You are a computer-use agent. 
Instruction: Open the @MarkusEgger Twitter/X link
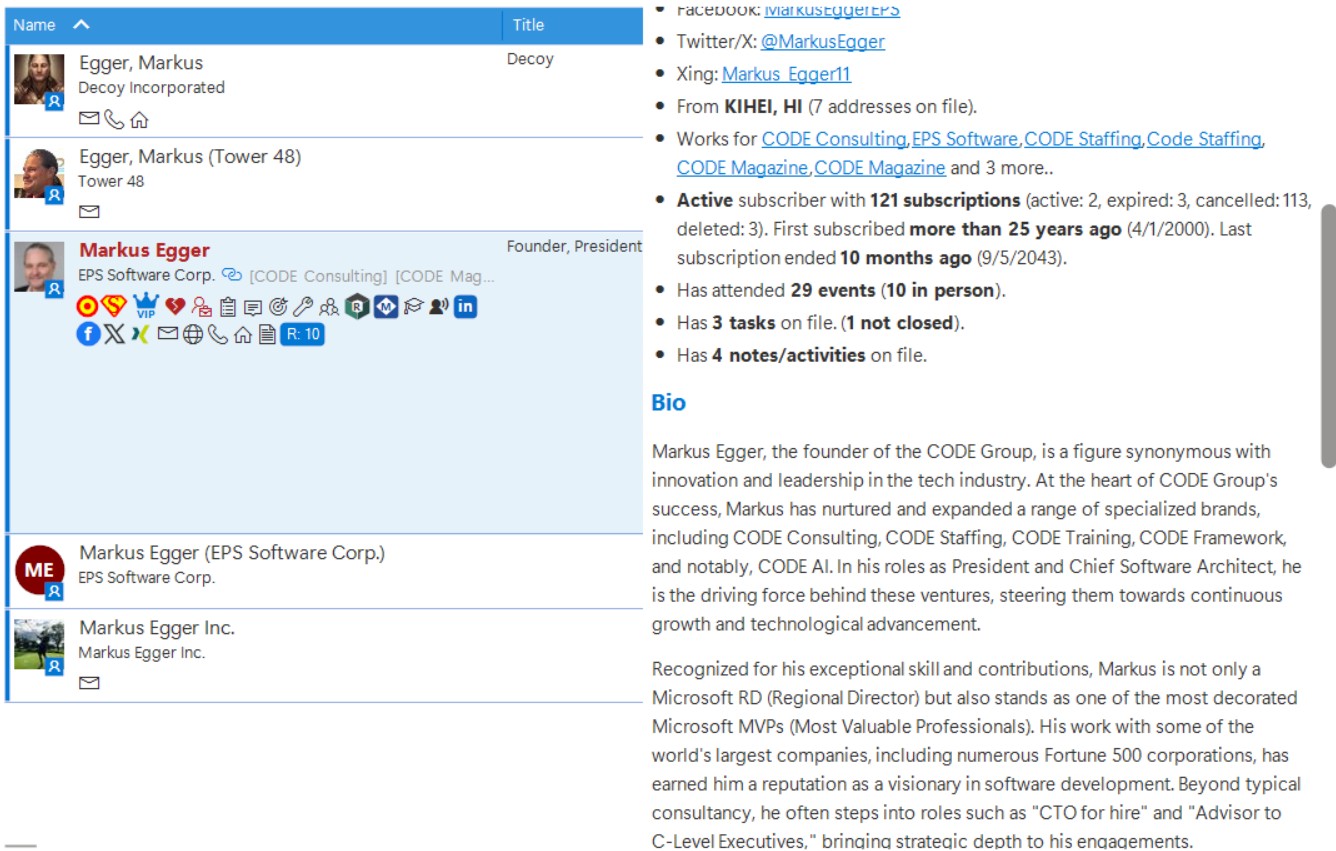pyautogui.click(x=822, y=42)
